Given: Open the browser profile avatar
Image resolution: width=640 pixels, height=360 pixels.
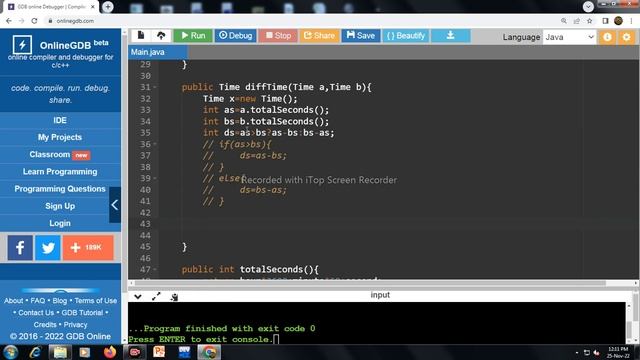Looking at the screenshot, I should click(x=618, y=21).
